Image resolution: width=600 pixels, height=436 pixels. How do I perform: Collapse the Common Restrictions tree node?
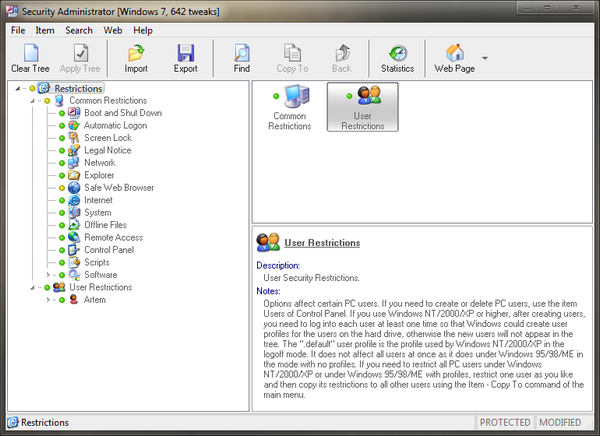33,101
